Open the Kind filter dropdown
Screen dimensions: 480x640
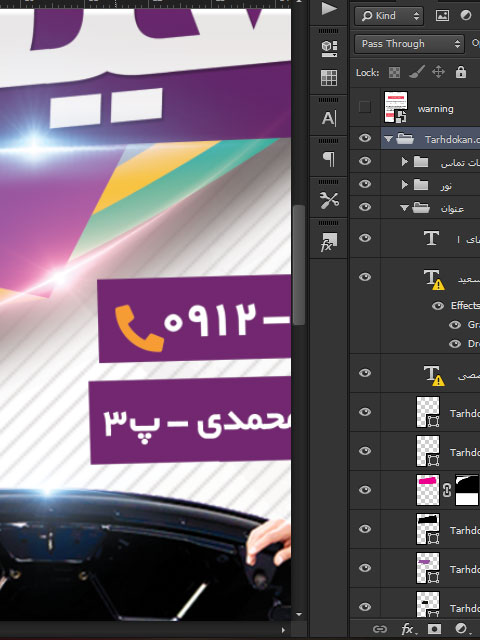point(389,16)
